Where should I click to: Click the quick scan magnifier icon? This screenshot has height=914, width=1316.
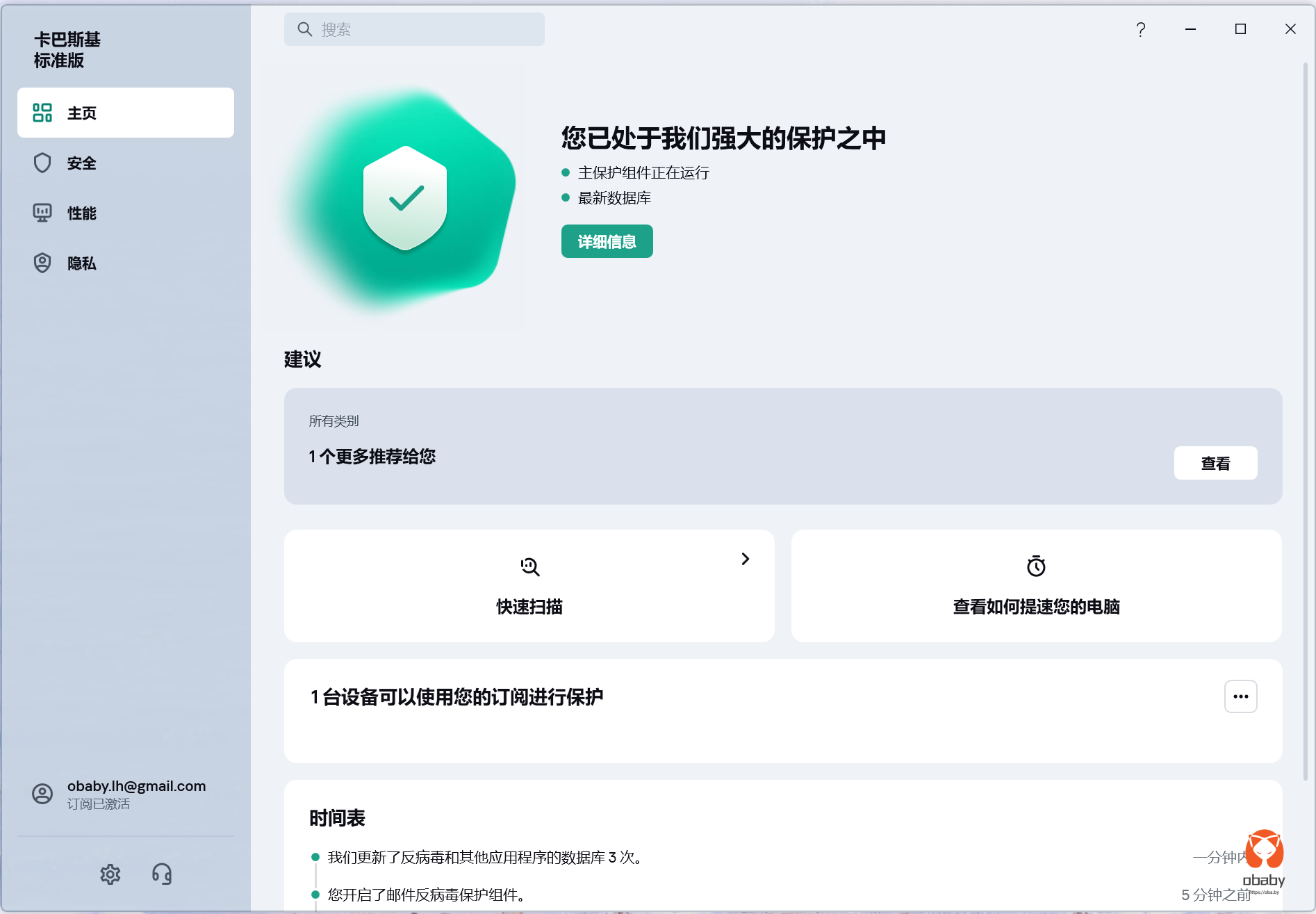point(529,566)
